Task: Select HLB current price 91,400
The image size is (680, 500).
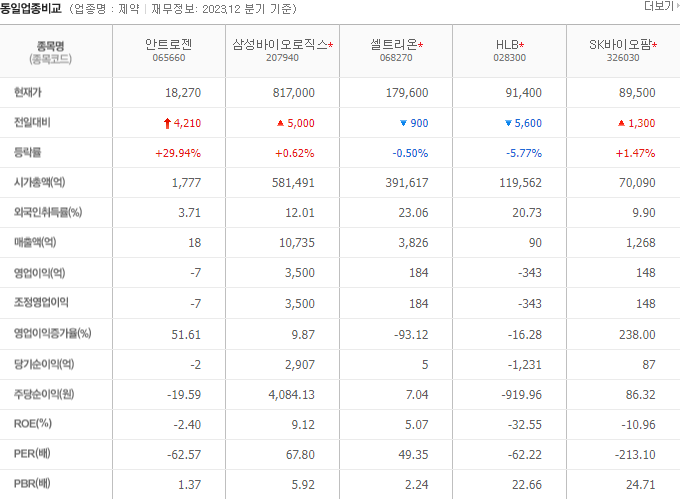Action: tap(524, 93)
